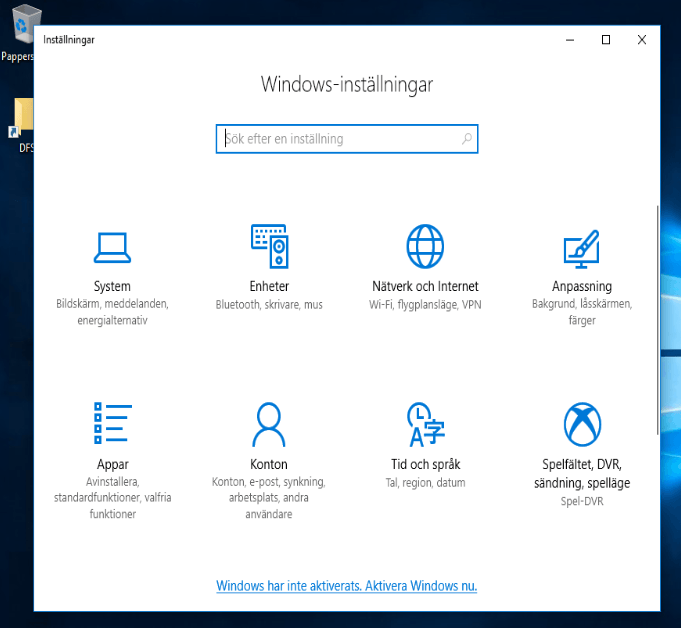The height and width of the screenshot is (628, 681).
Task: Click 'Spelfältet, DVR, sändning, spelläge' heading
Action: tap(582, 473)
